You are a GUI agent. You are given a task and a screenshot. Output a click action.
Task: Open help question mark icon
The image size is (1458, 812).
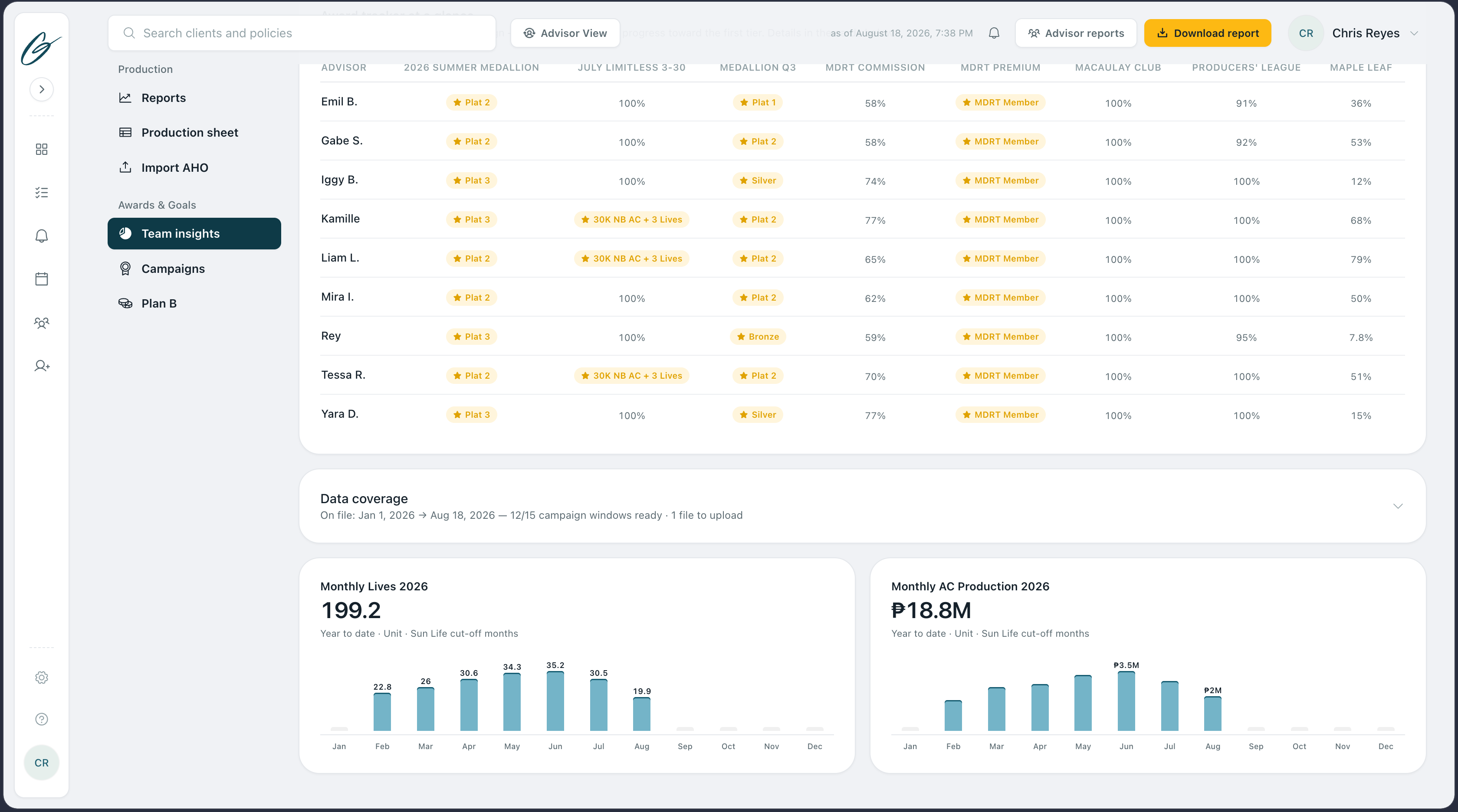(x=41, y=719)
